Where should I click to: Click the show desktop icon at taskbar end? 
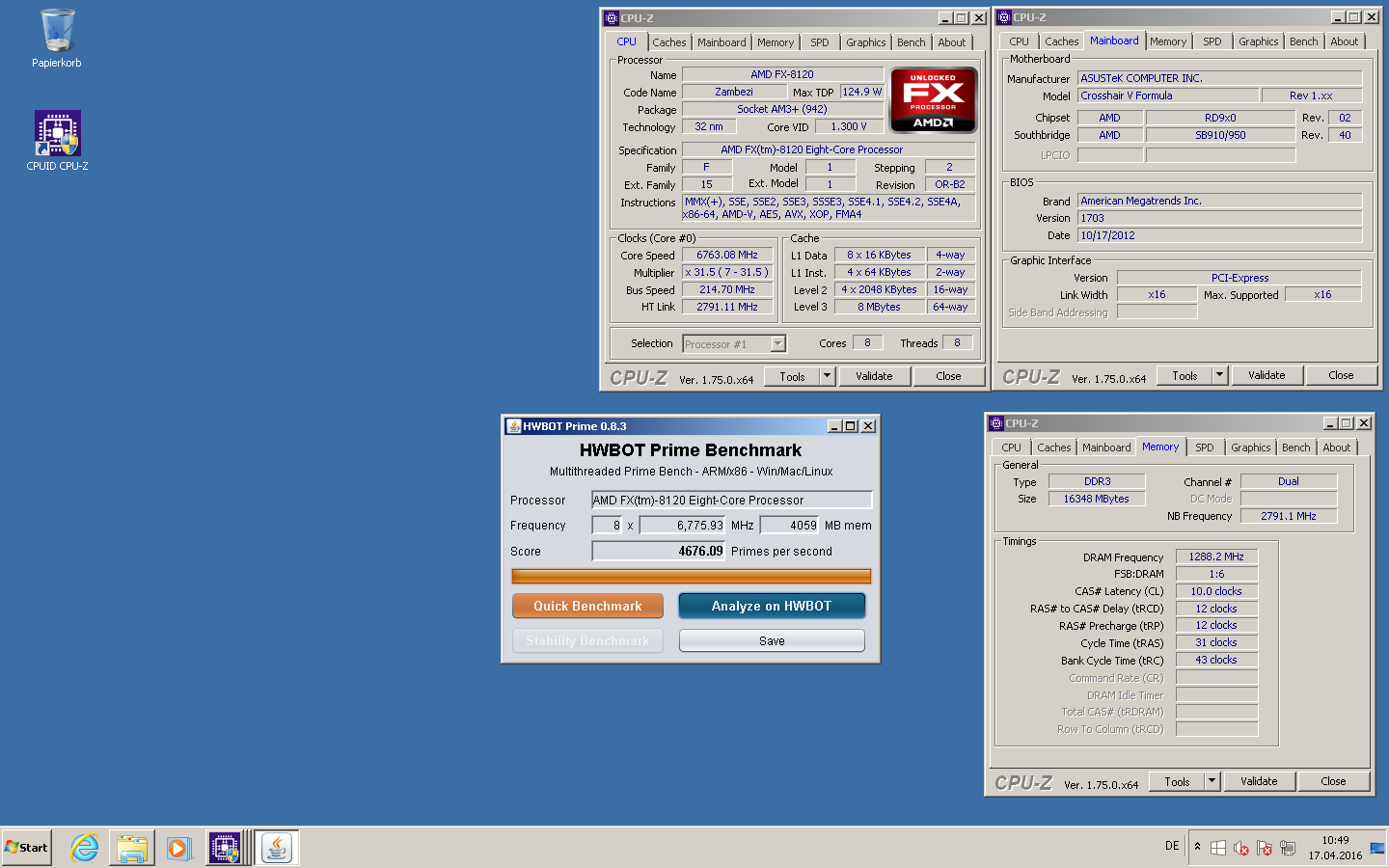[x=1377, y=848]
